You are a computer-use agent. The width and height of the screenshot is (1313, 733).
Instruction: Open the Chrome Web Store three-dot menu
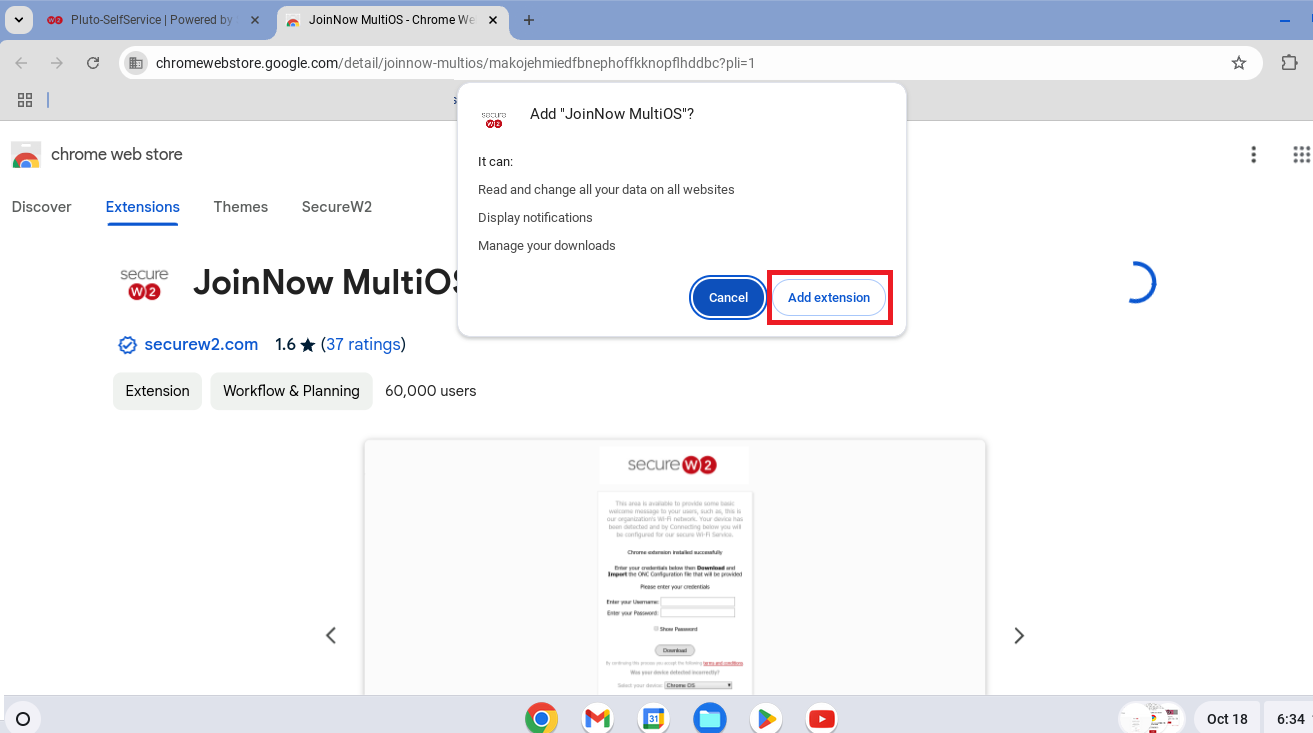point(1253,155)
